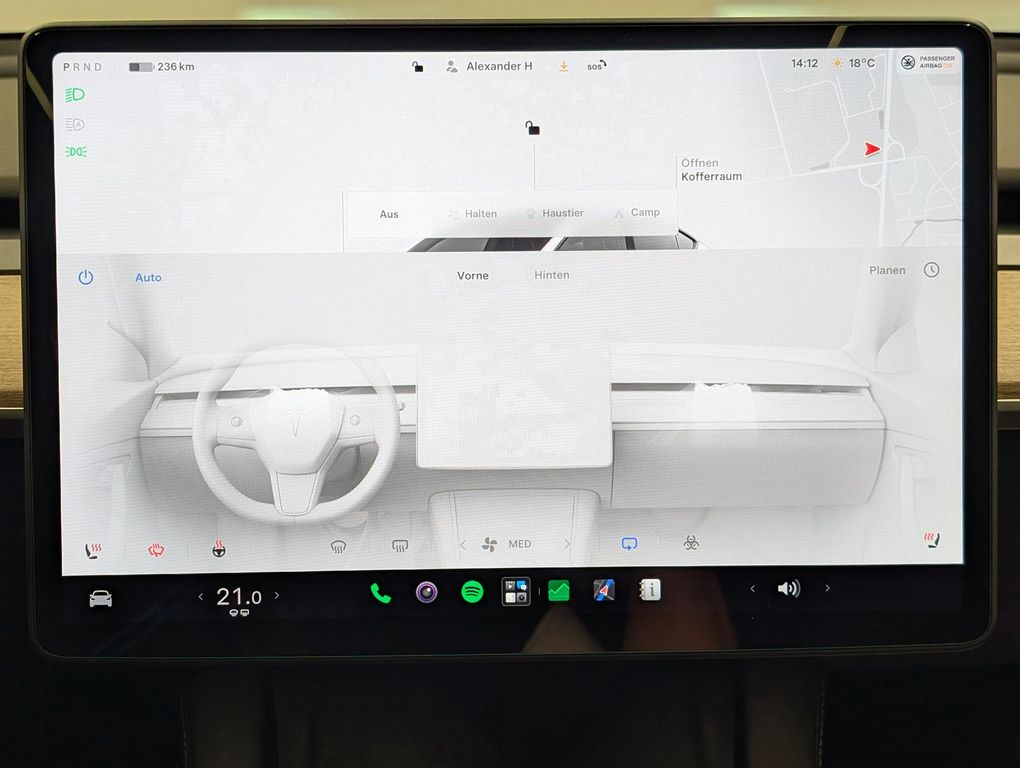Enable Auto climate mode

[x=148, y=278]
